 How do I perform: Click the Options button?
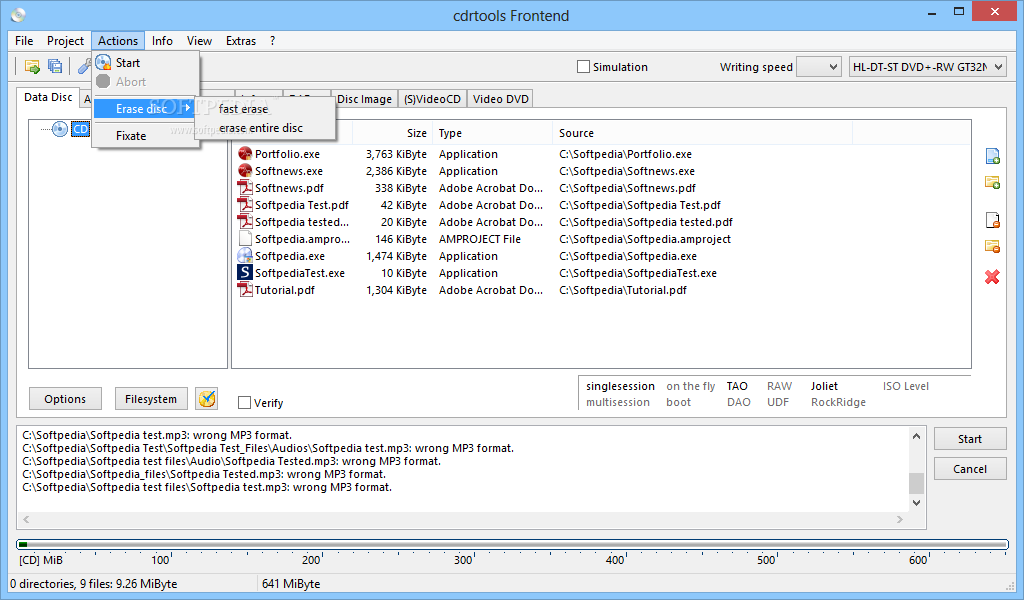tap(65, 399)
